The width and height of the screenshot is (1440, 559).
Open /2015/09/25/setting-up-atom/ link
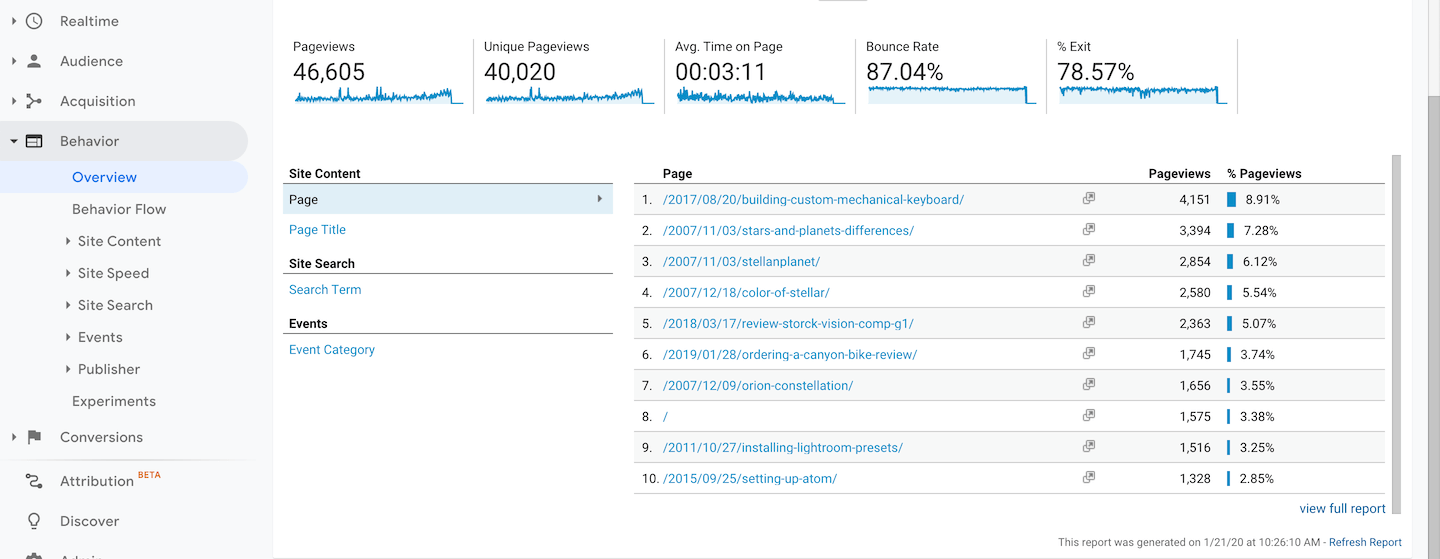coord(750,478)
